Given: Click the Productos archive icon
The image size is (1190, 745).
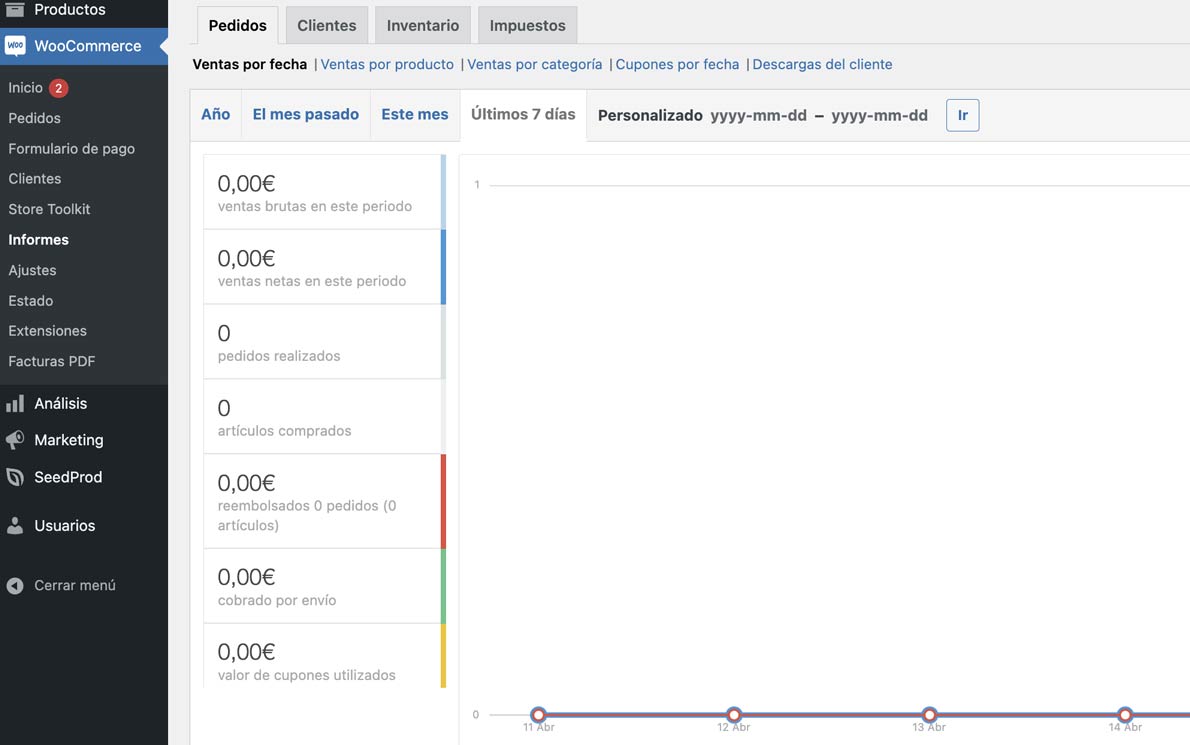Looking at the screenshot, I should 15,10.
